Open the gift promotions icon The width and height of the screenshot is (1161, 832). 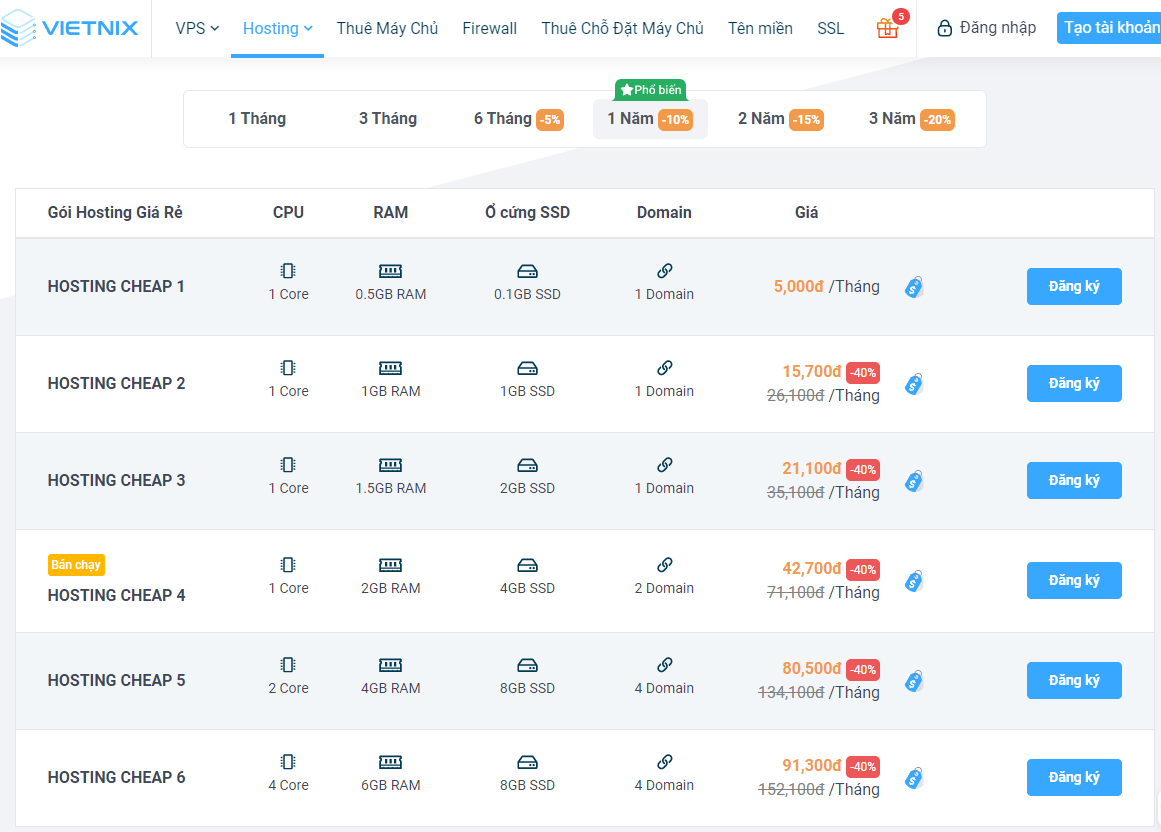tap(887, 28)
